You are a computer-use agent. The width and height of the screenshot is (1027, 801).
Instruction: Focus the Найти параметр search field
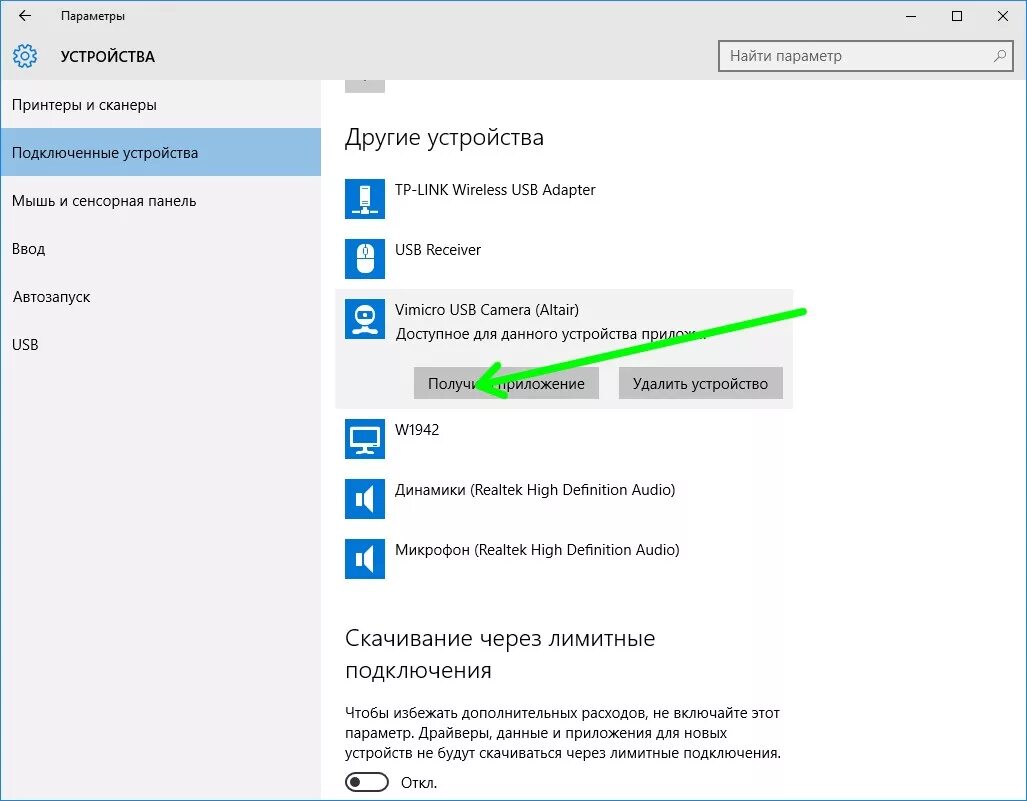(x=866, y=56)
